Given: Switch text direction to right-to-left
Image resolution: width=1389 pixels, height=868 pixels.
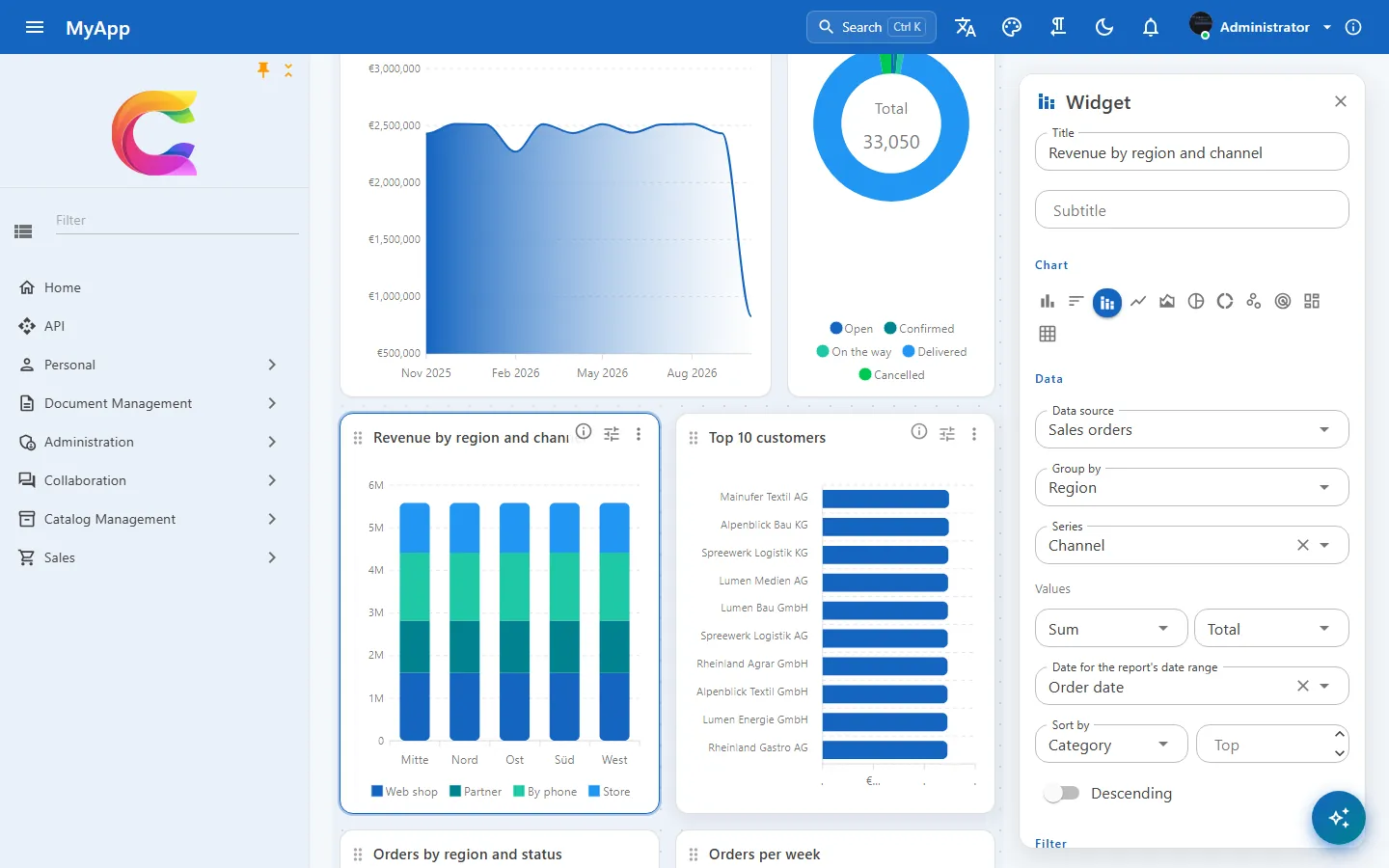Looking at the screenshot, I should 1058,27.
